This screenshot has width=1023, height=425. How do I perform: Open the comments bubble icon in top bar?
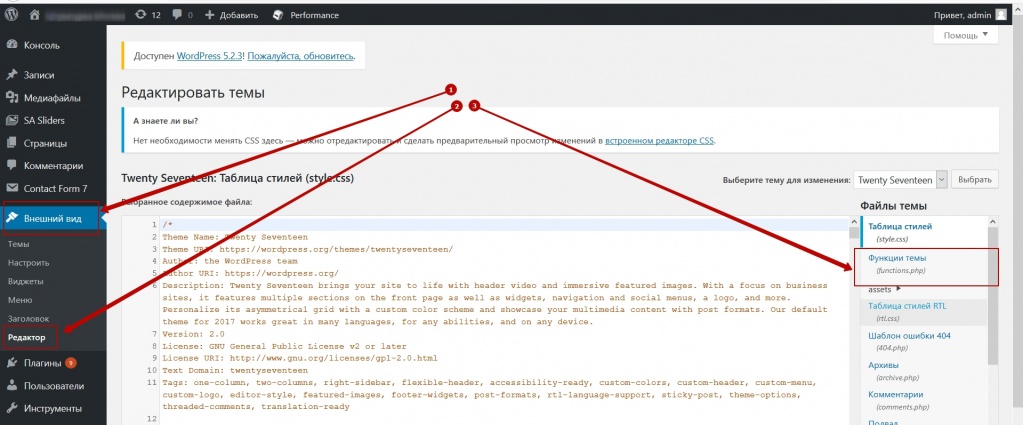click(x=177, y=14)
